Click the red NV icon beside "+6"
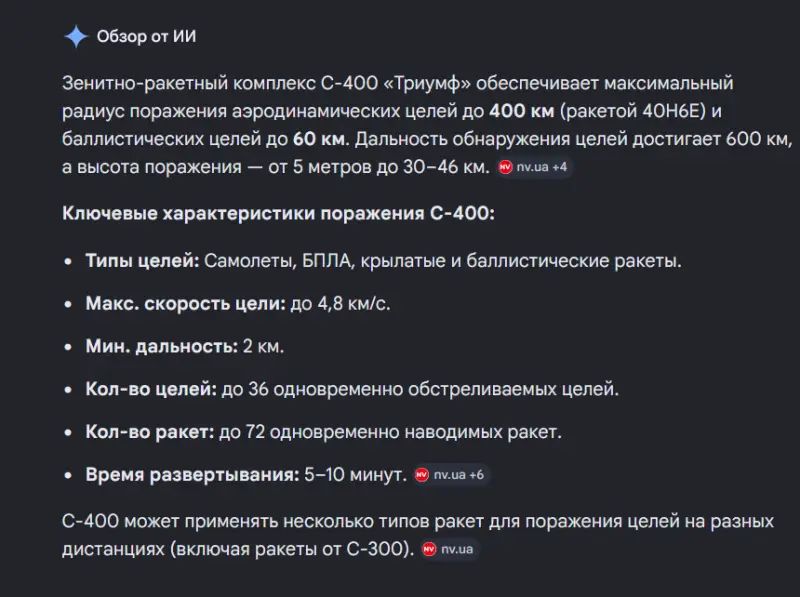Screen dimensions: 800x597 (x=421, y=475)
